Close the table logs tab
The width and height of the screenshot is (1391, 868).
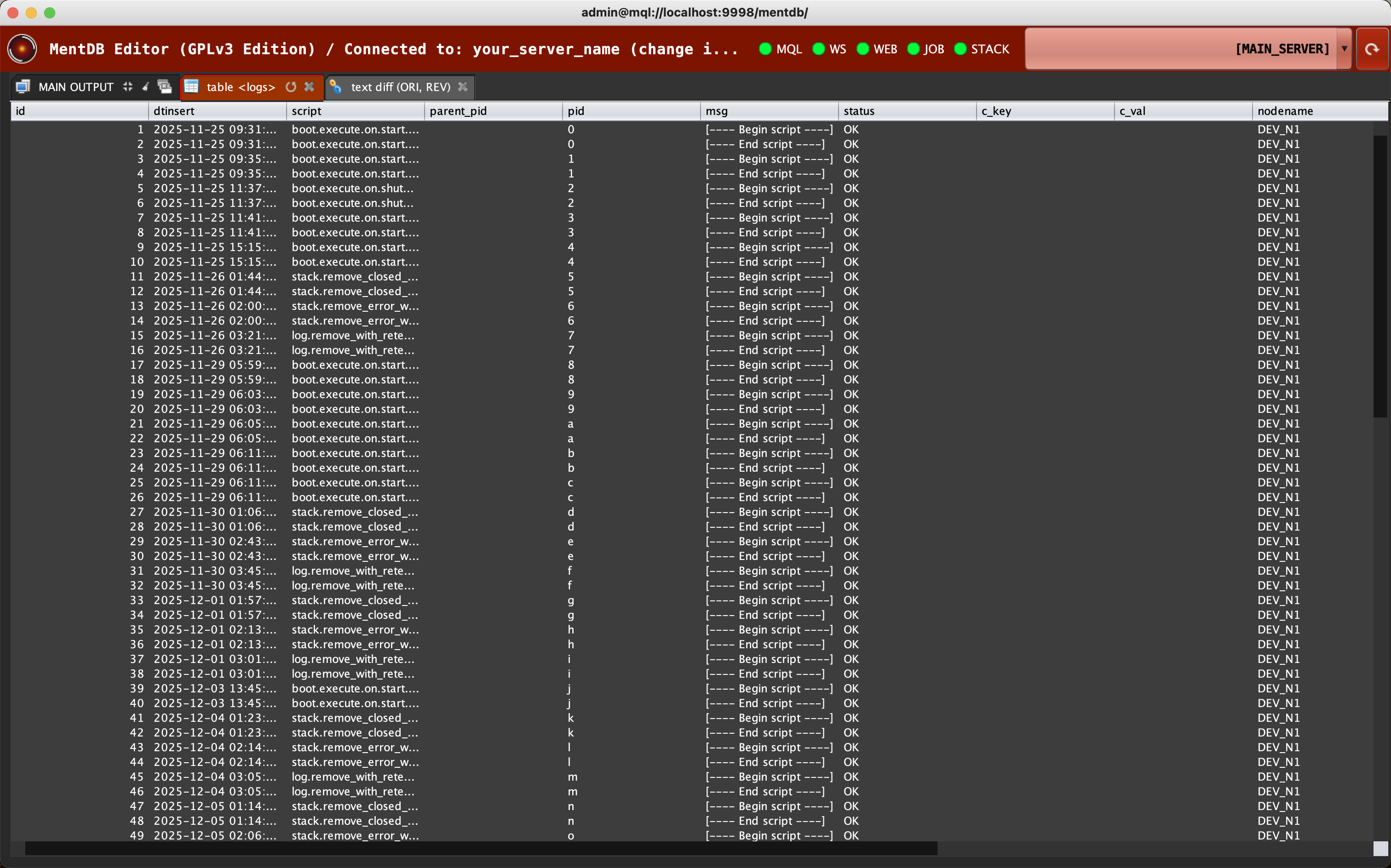tap(310, 87)
